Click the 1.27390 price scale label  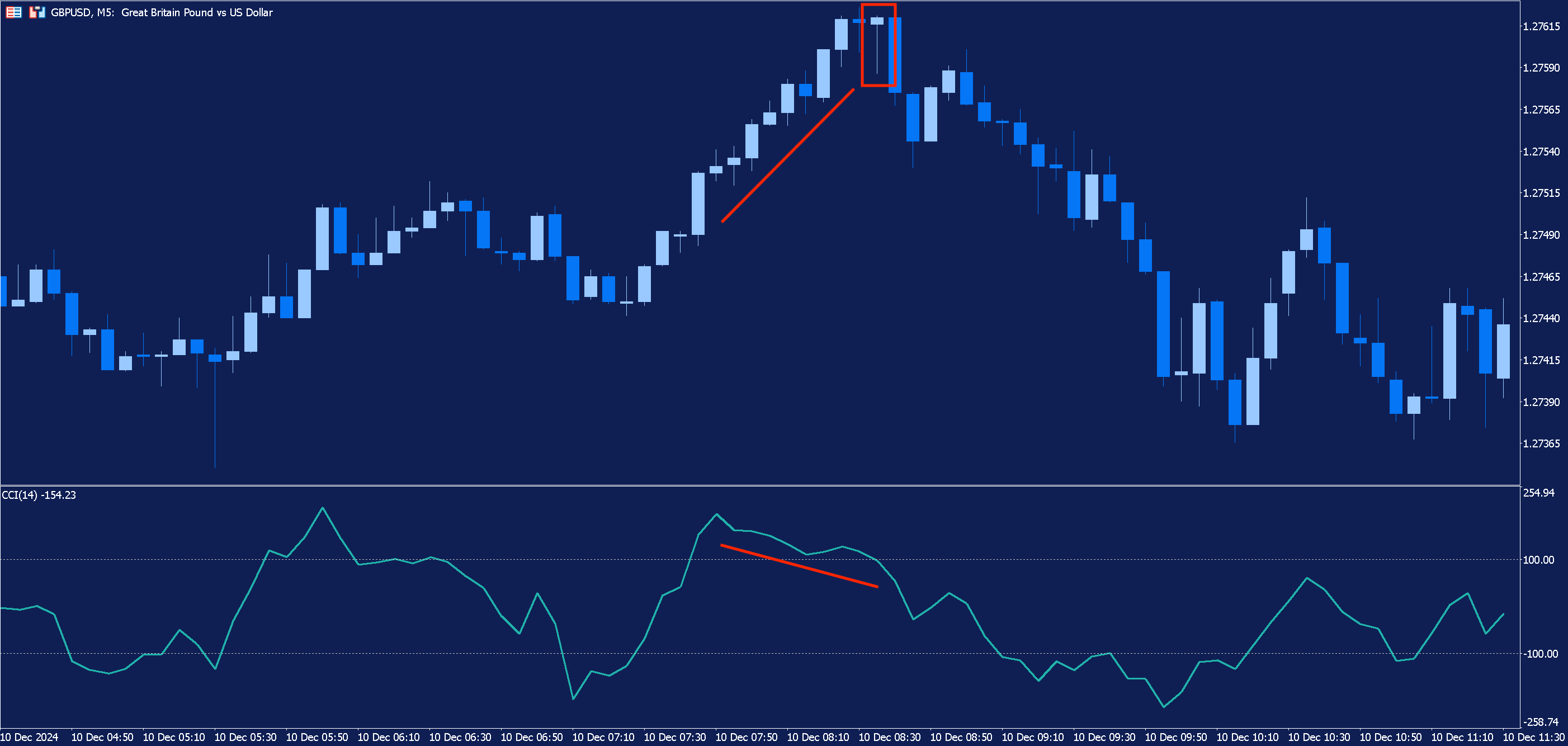[x=1541, y=402]
